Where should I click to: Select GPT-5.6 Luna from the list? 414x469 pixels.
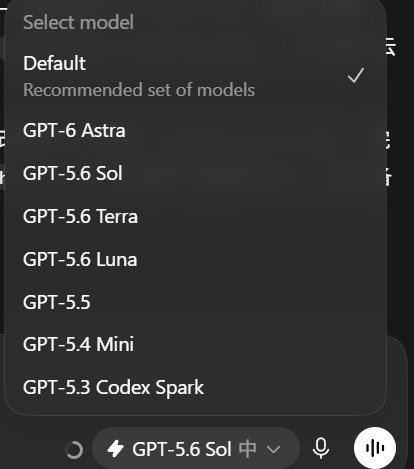point(195,259)
